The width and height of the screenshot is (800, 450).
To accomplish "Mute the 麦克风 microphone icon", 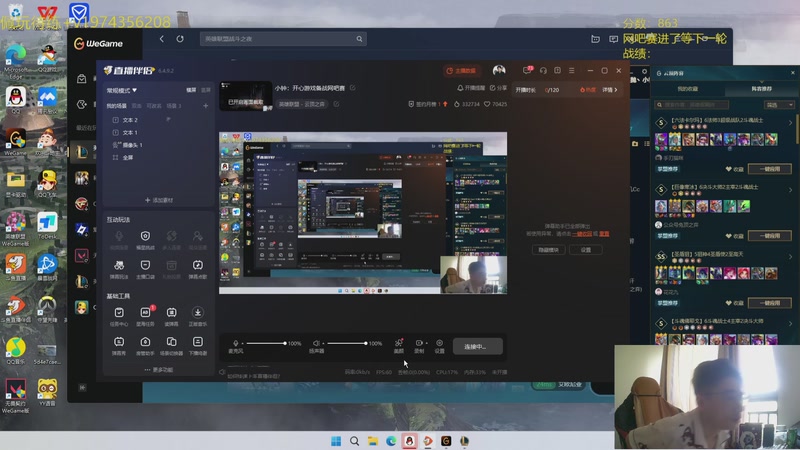I will point(235,343).
